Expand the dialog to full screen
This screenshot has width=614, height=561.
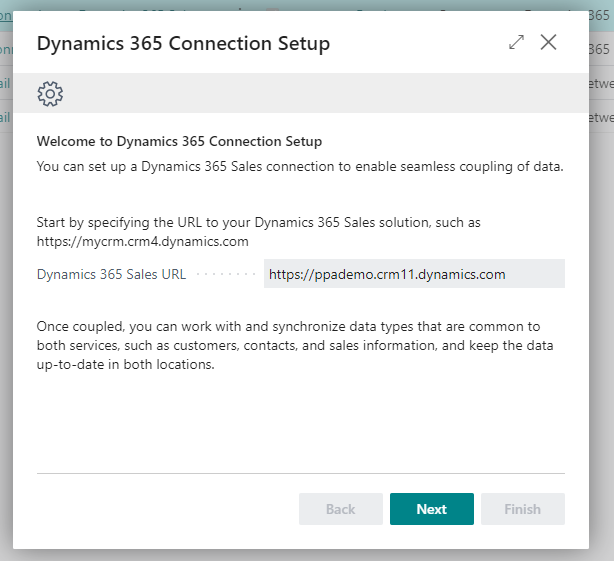tap(516, 42)
